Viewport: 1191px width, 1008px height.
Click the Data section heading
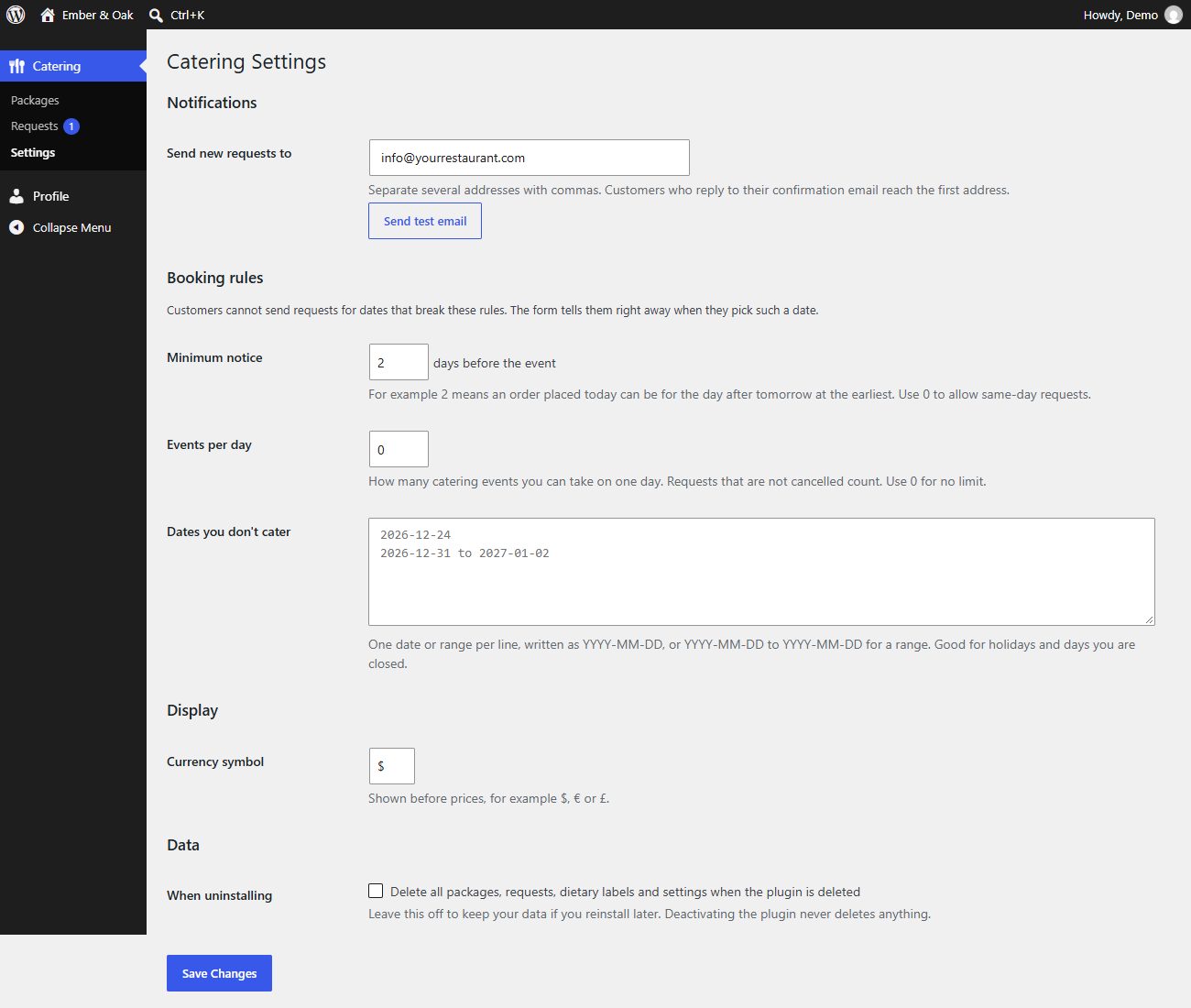(183, 845)
